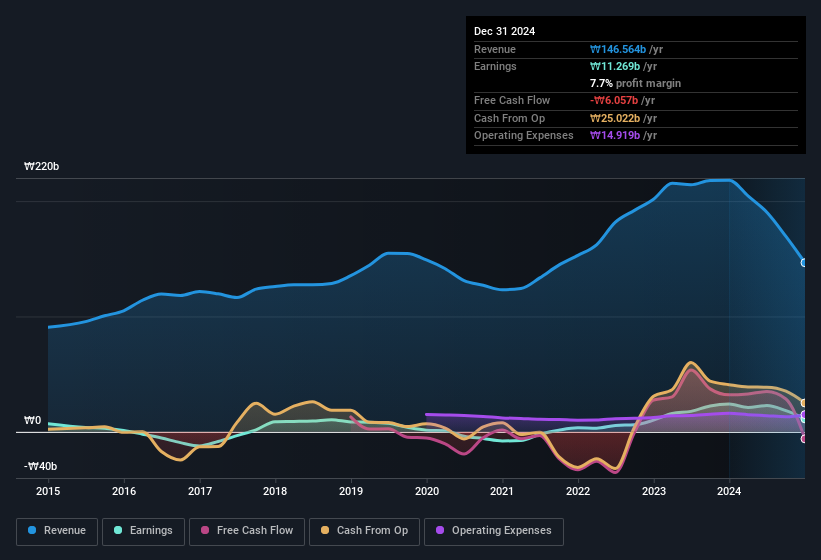Click the -₩6.057b free cash flow value
Image resolution: width=821 pixels, height=560 pixels.
pos(614,100)
